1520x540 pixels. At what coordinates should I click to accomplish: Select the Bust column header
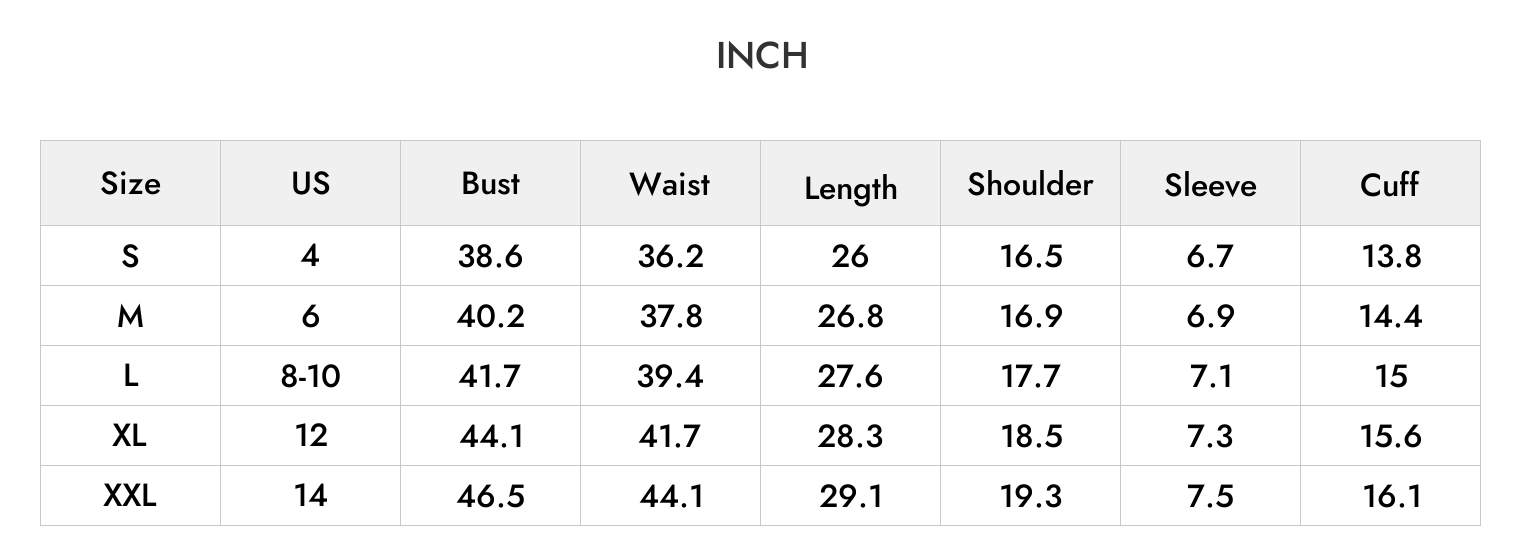coord(490,183)
